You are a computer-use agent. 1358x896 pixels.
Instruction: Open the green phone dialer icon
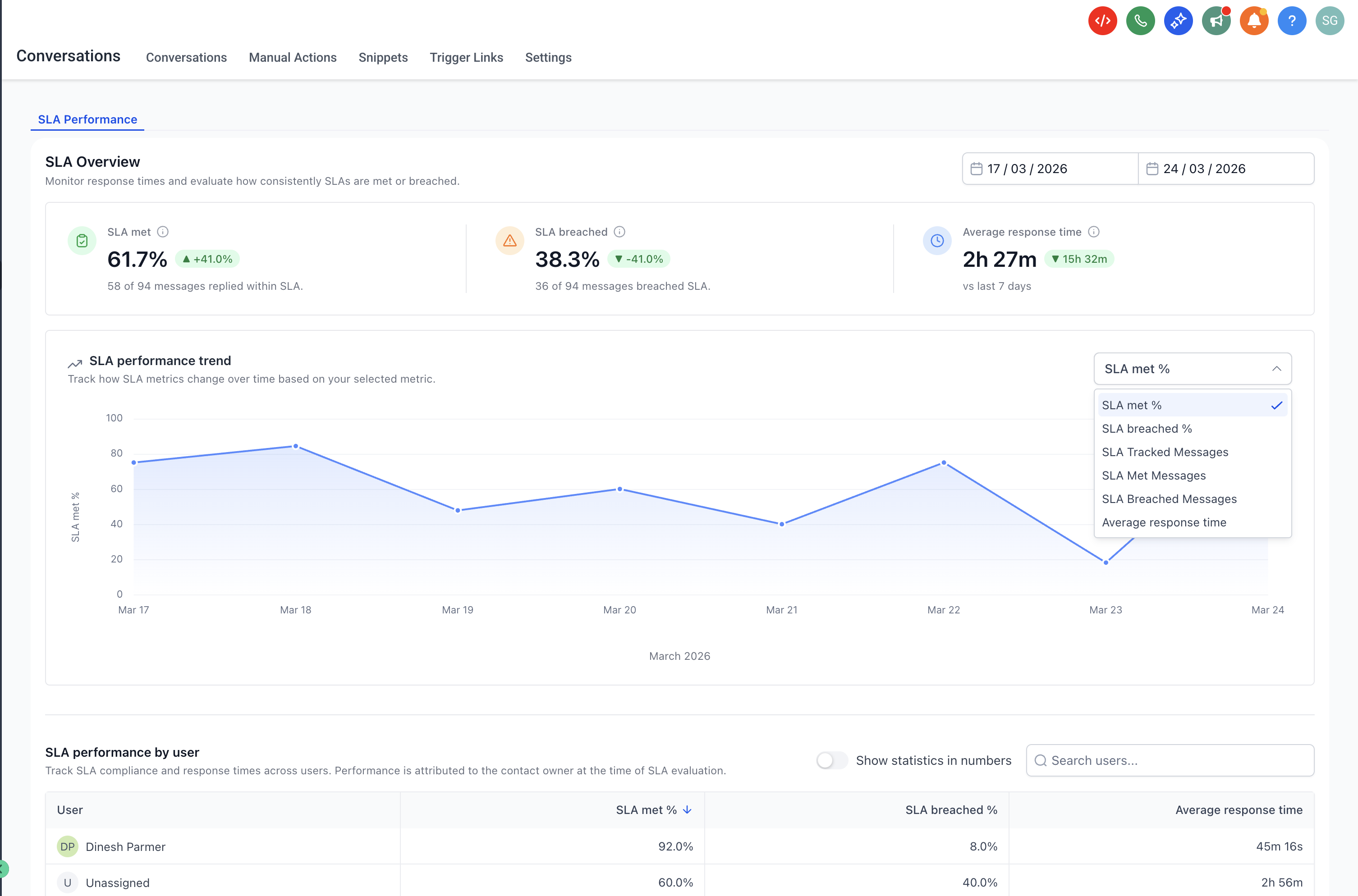tap(1140, 21)
